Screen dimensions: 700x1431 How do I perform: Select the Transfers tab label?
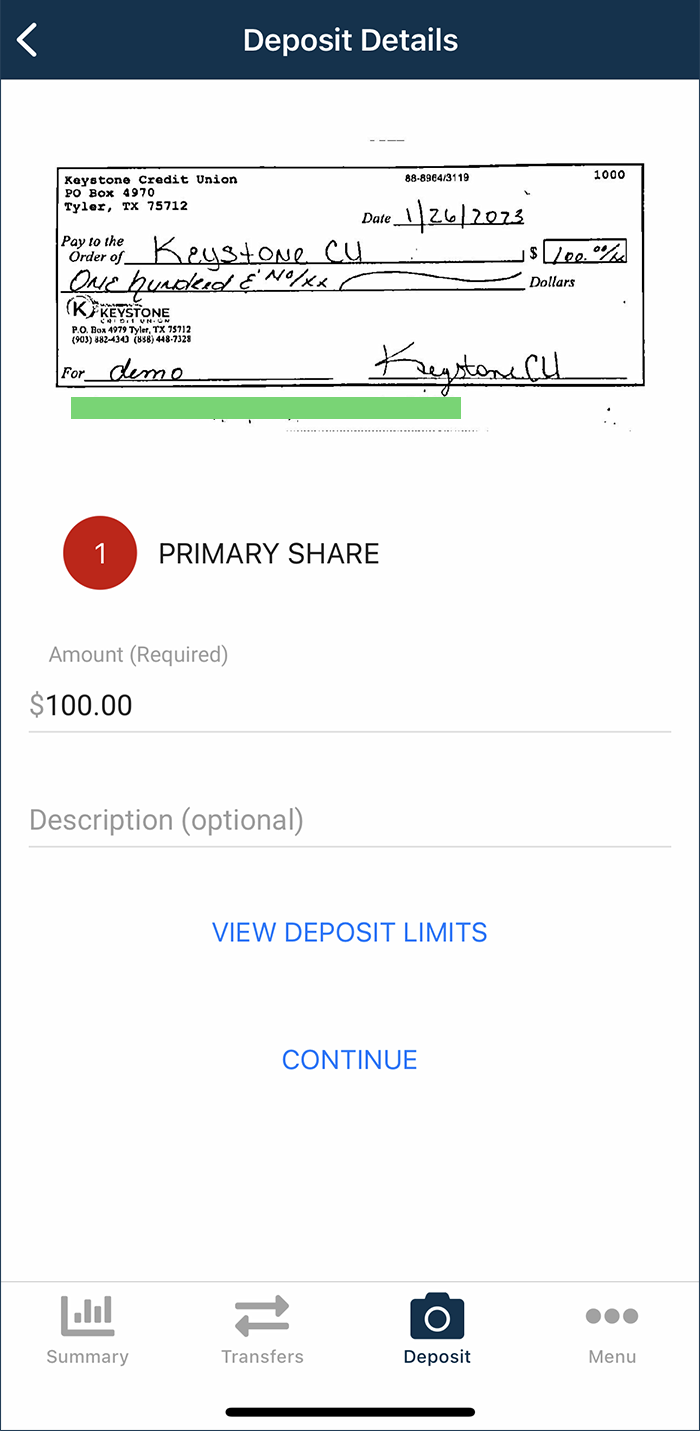[x=262, y=1357]
